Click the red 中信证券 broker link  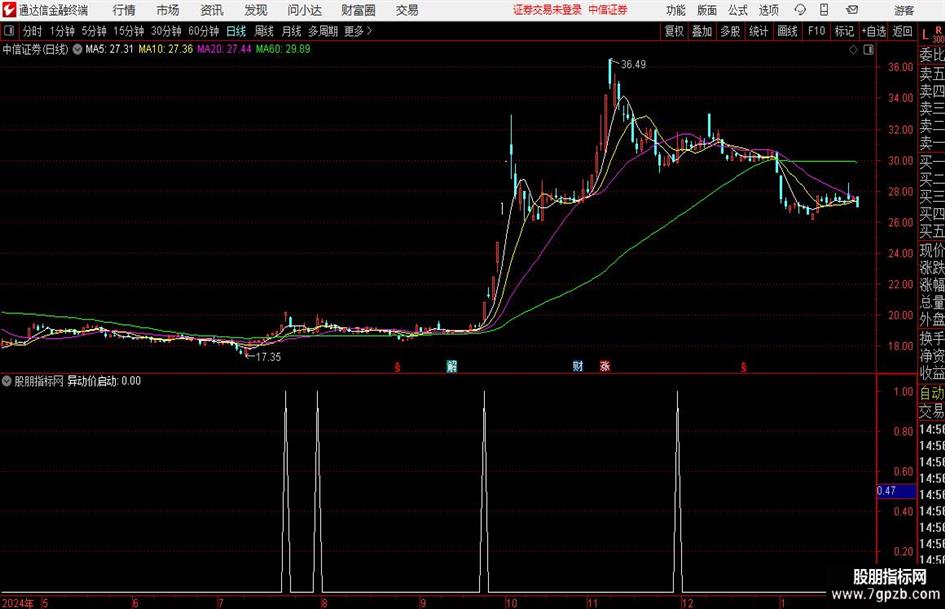608,10
